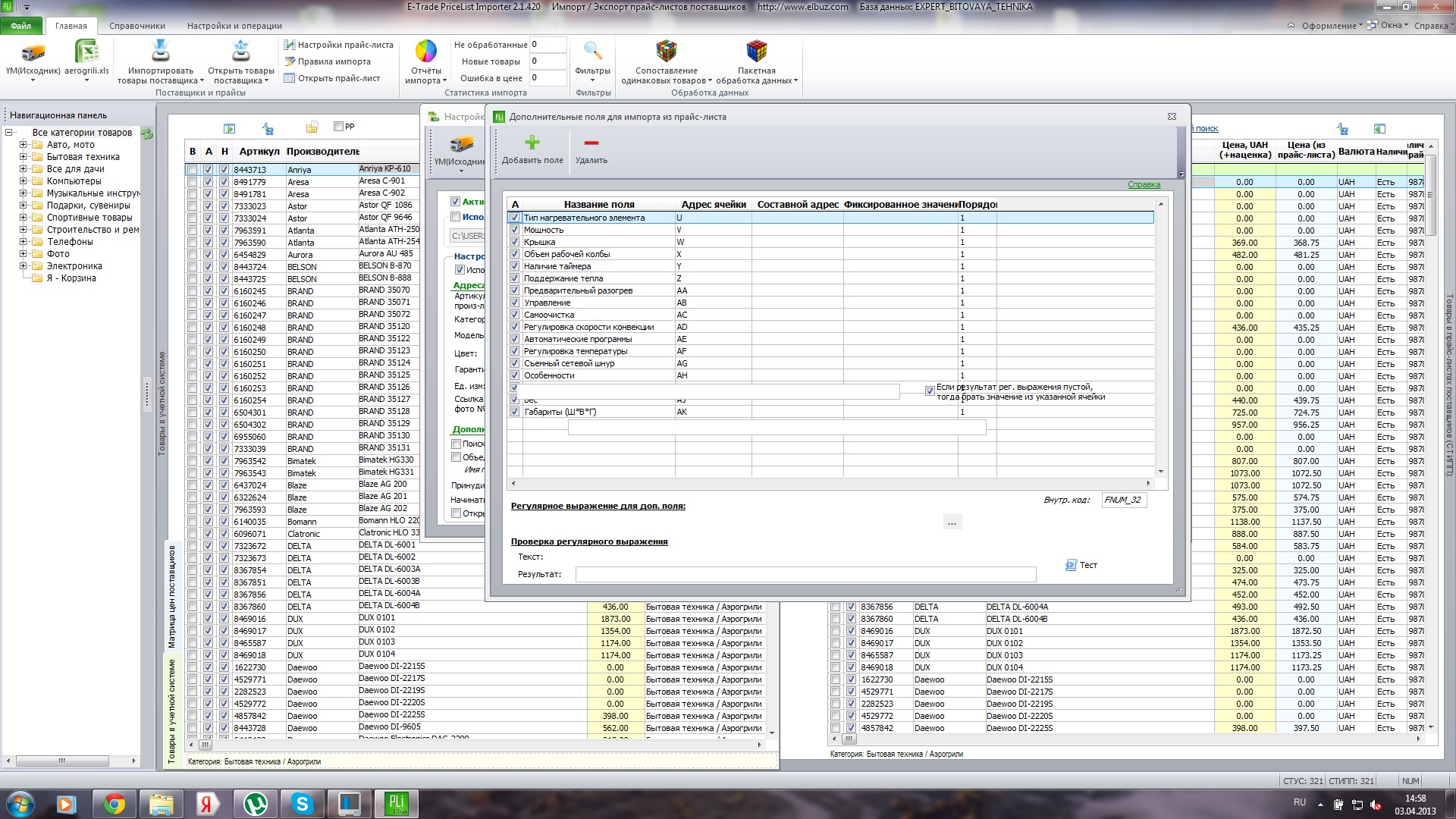Toggle 'Если результат рег. выражения пустой' checkbox
Viewport: 1456px width, 819px height.
tap(930, 391)
